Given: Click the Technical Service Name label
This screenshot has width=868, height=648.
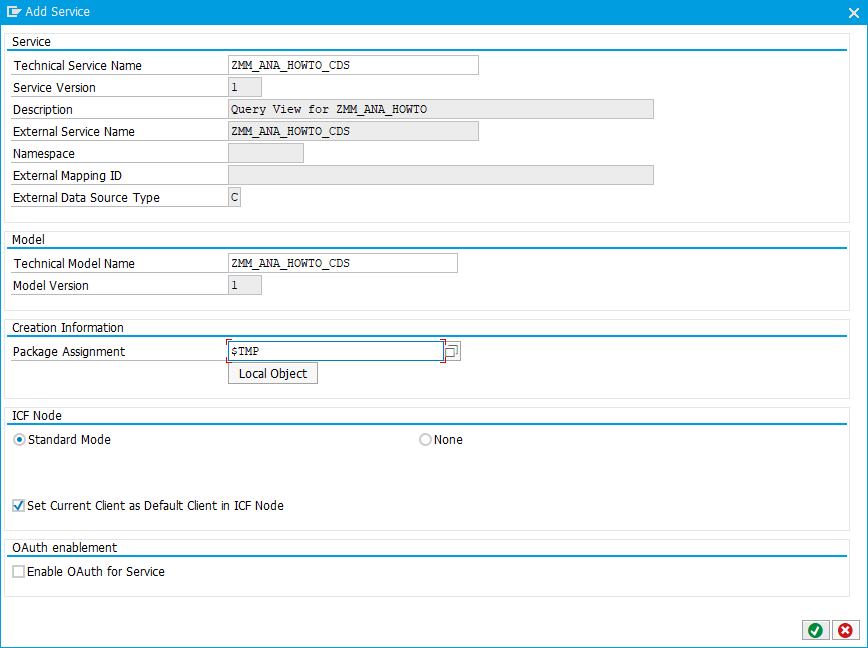Looking at the screenshot, I should [x=78, y=66].
